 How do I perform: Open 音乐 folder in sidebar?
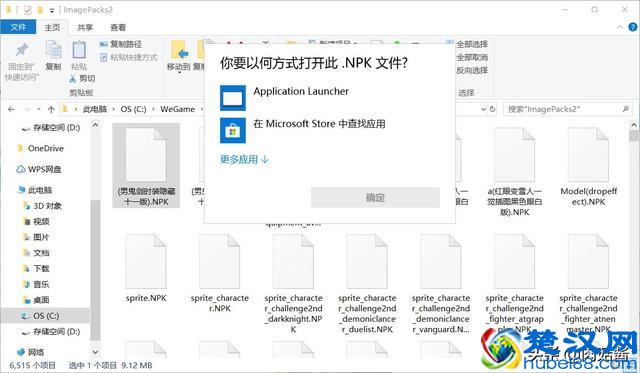(x=36, y=284)
